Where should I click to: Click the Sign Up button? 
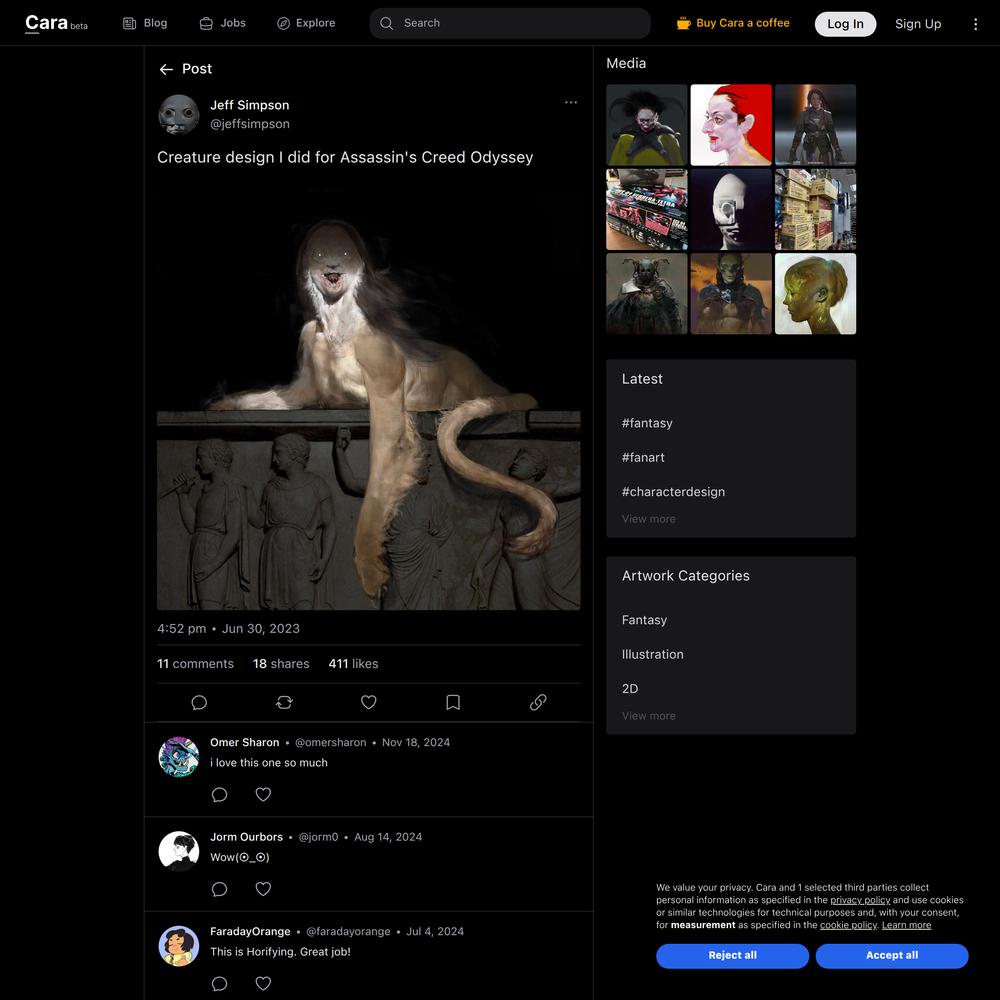click(918, 24)
